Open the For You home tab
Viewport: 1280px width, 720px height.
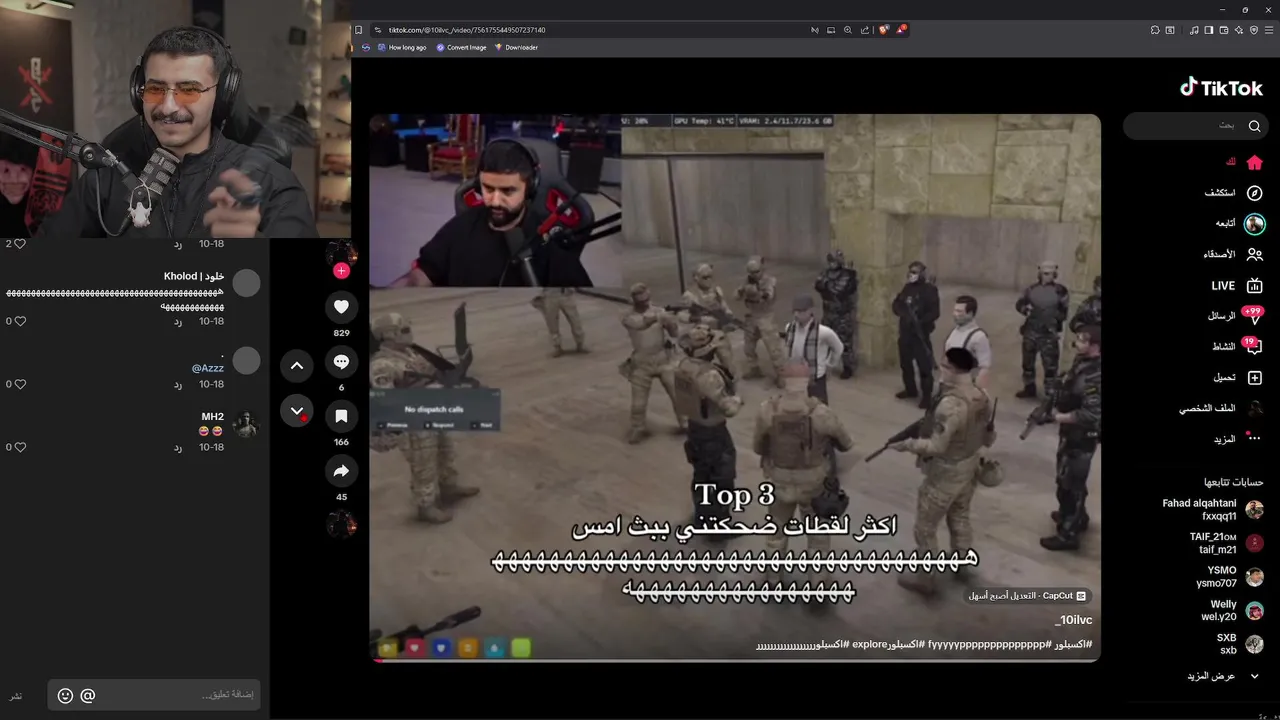tap(1245, 162)
